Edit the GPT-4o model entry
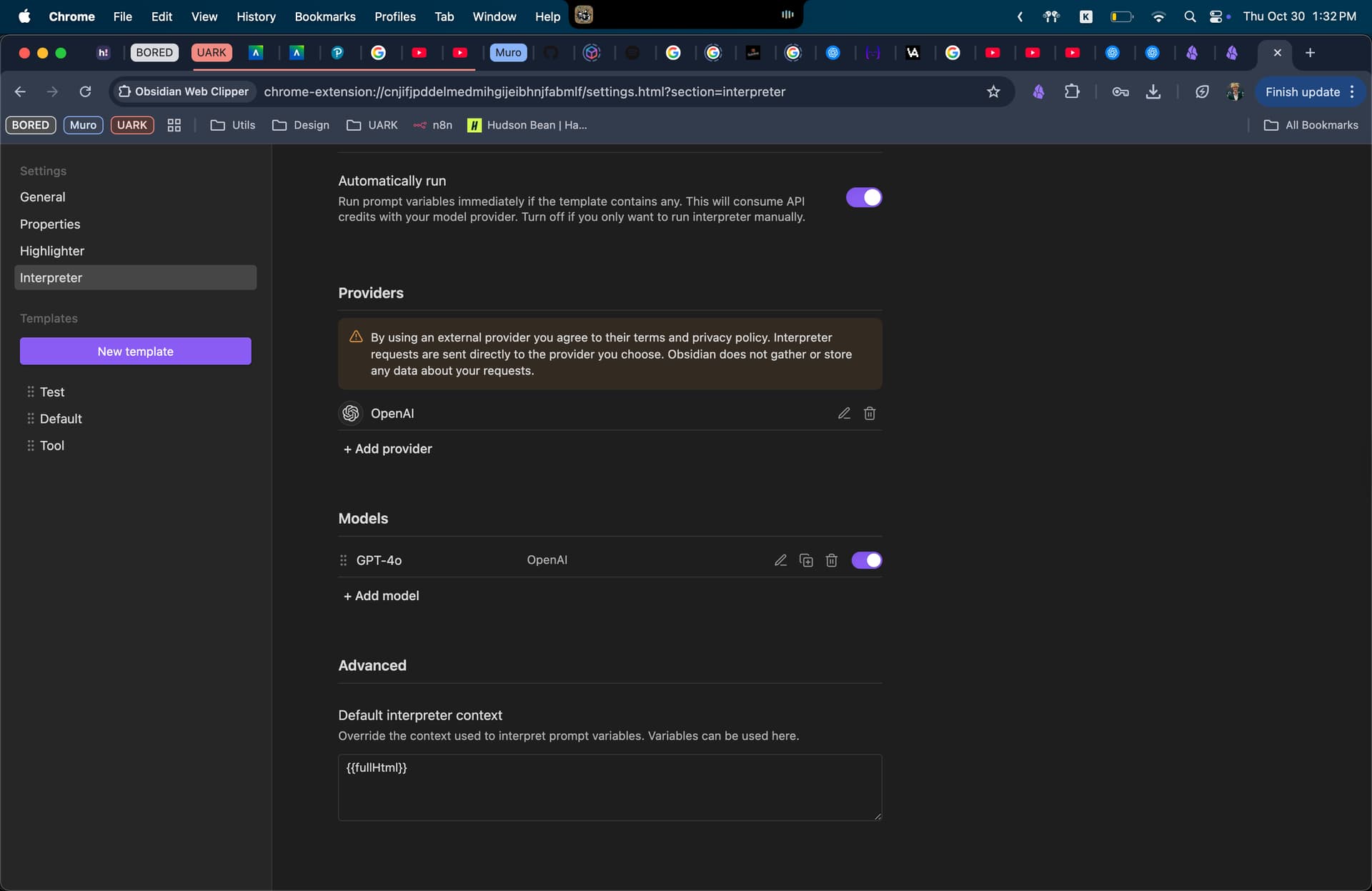The height and width of the screenshot is (891, 1372). [x=780, y=560]
